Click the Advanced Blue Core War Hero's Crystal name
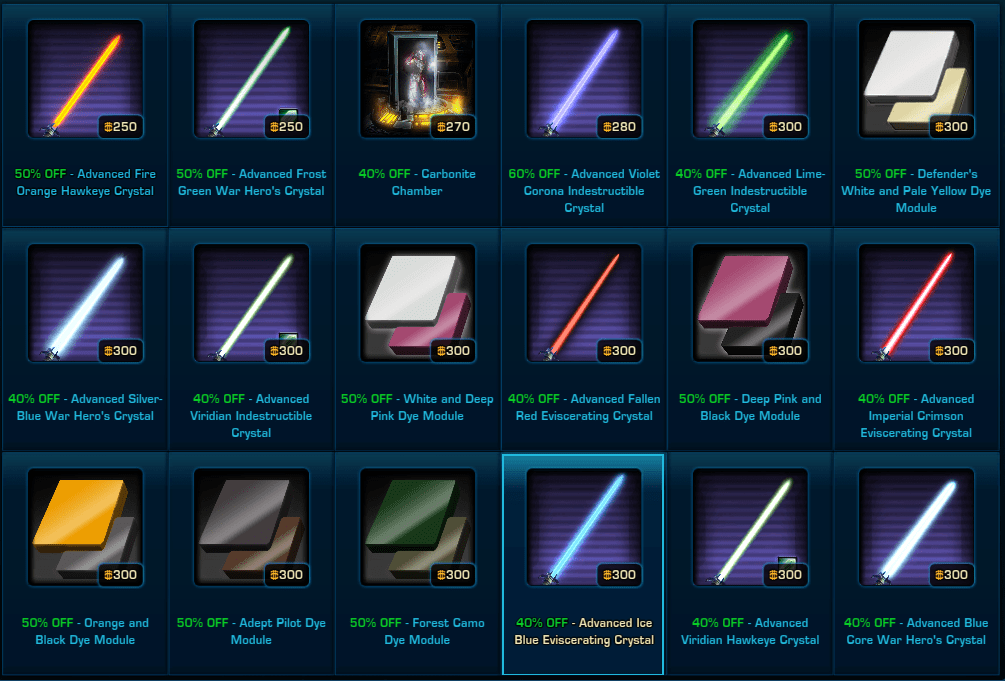This screenshot has height=681, width=1005. click(916, 631)
